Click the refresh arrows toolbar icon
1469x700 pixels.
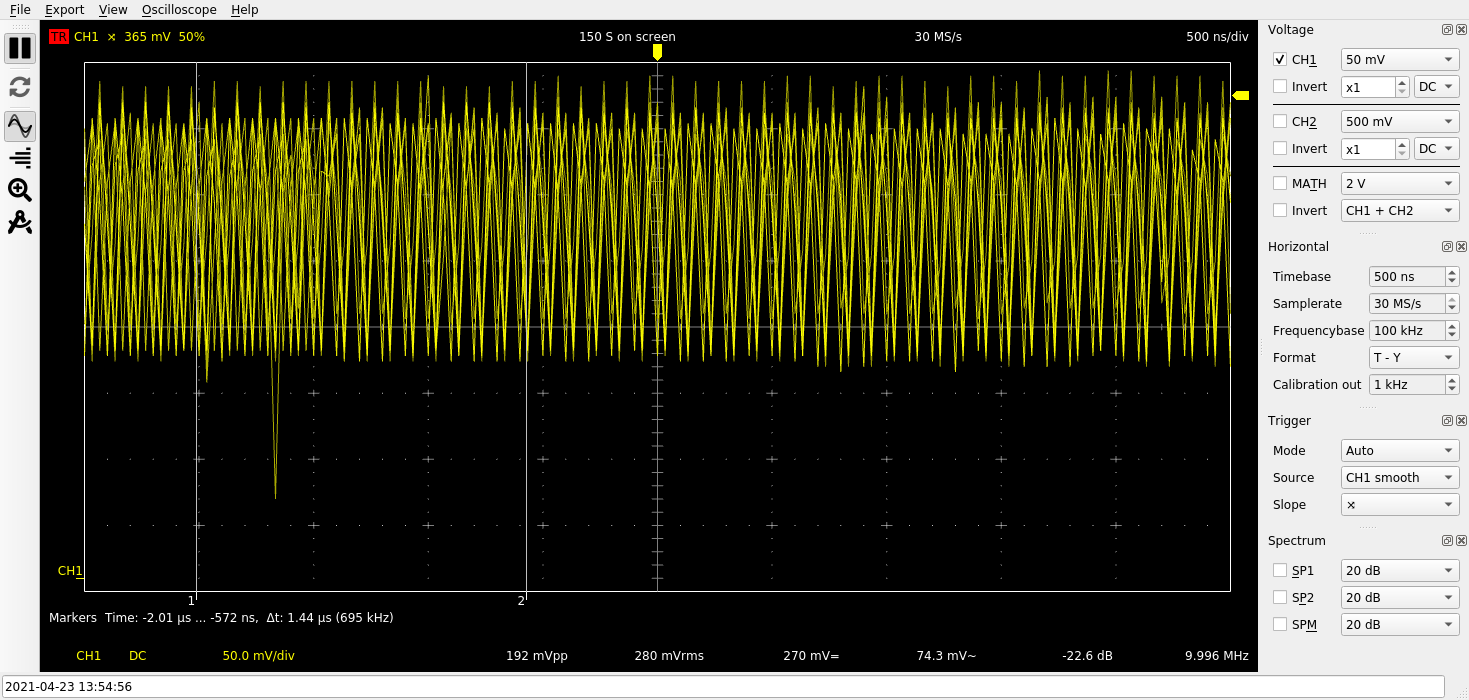(20, 87)
